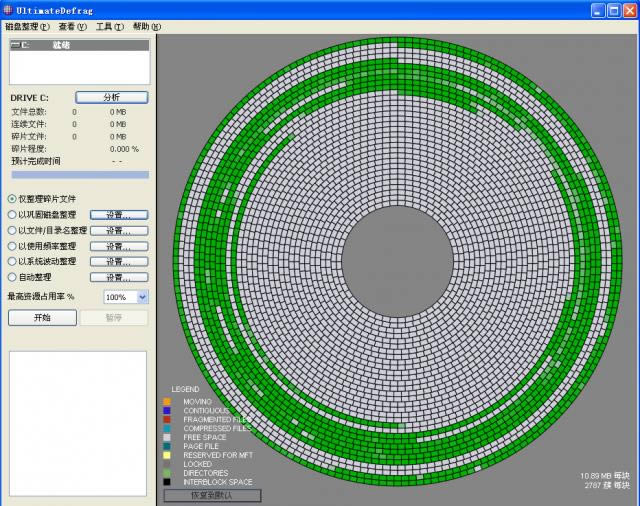
Task: Click the 连续文件 label
Action: [29, 124]
